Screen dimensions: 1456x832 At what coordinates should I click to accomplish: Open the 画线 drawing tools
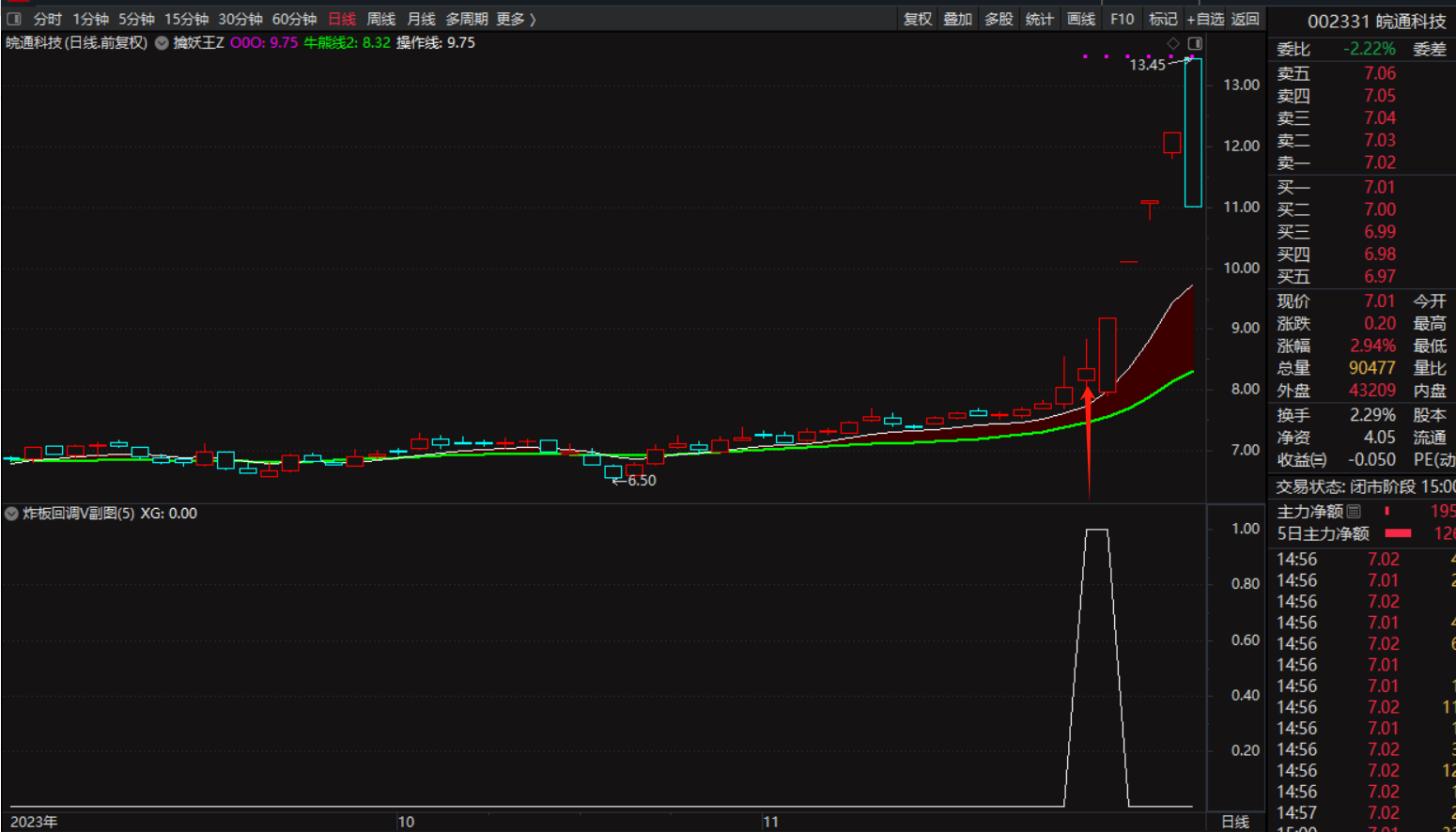[1081, 19]
